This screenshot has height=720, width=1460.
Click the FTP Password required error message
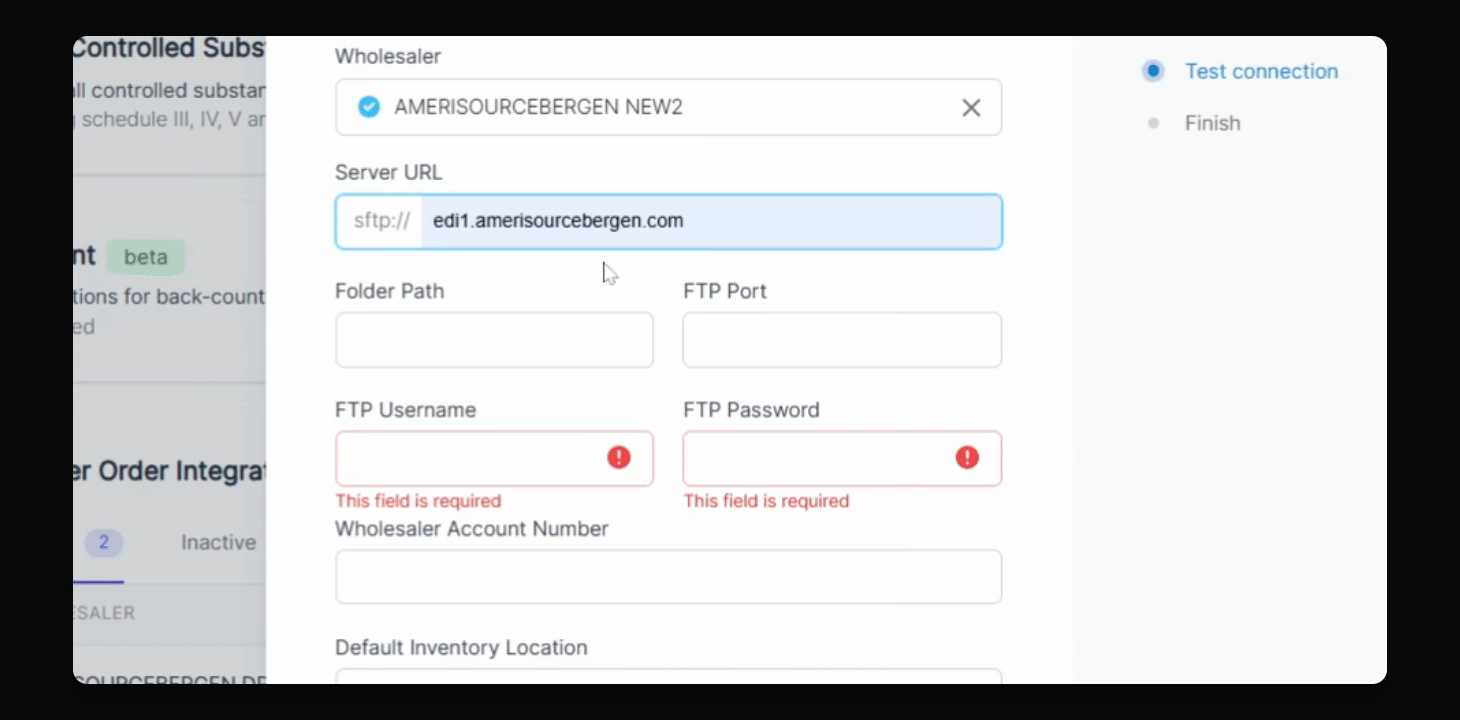tap(766, 501)
